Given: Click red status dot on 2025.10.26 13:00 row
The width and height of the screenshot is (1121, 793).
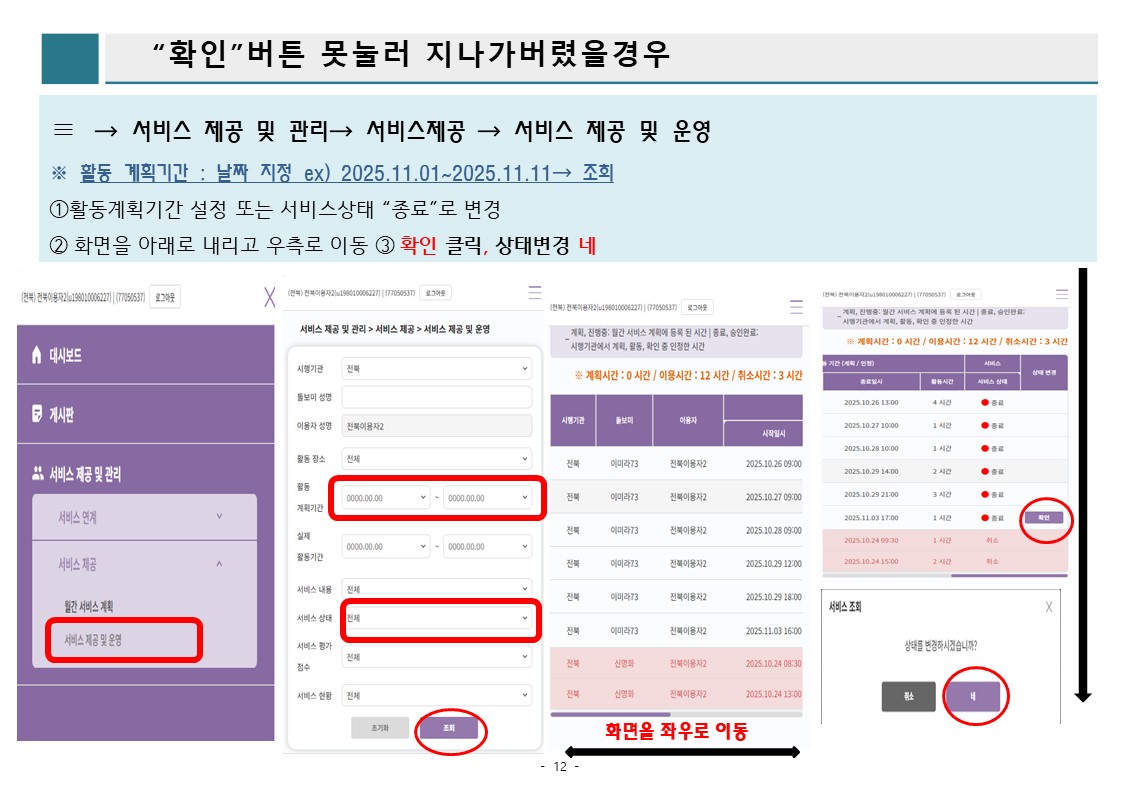Looking at the screenshot, I should (x=984, y=402).
